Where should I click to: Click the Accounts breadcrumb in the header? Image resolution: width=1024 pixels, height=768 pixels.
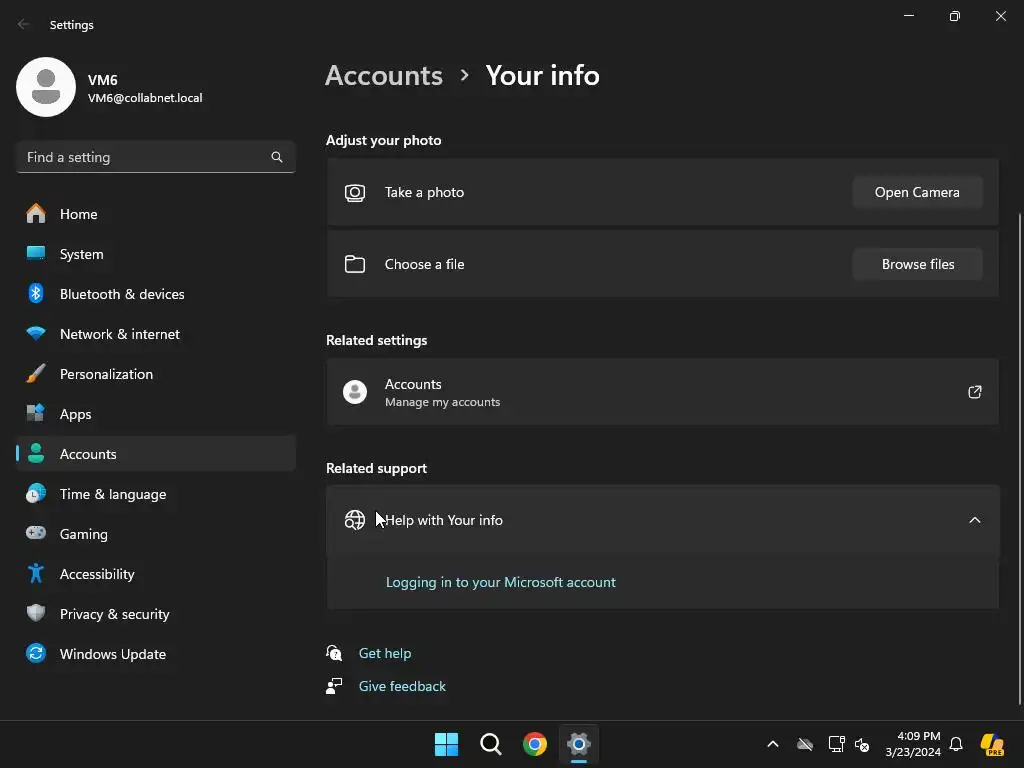coord(384,75)
